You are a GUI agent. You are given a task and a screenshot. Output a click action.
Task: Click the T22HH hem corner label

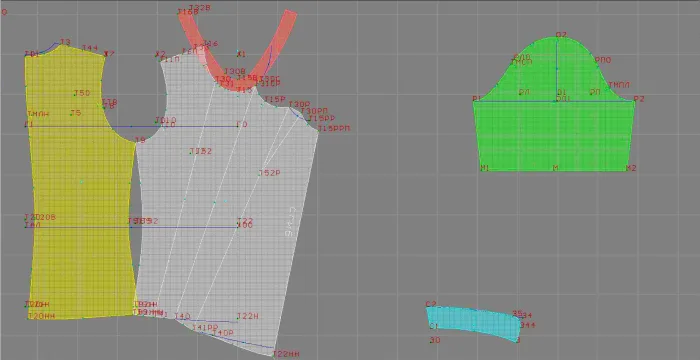[286, 354]
